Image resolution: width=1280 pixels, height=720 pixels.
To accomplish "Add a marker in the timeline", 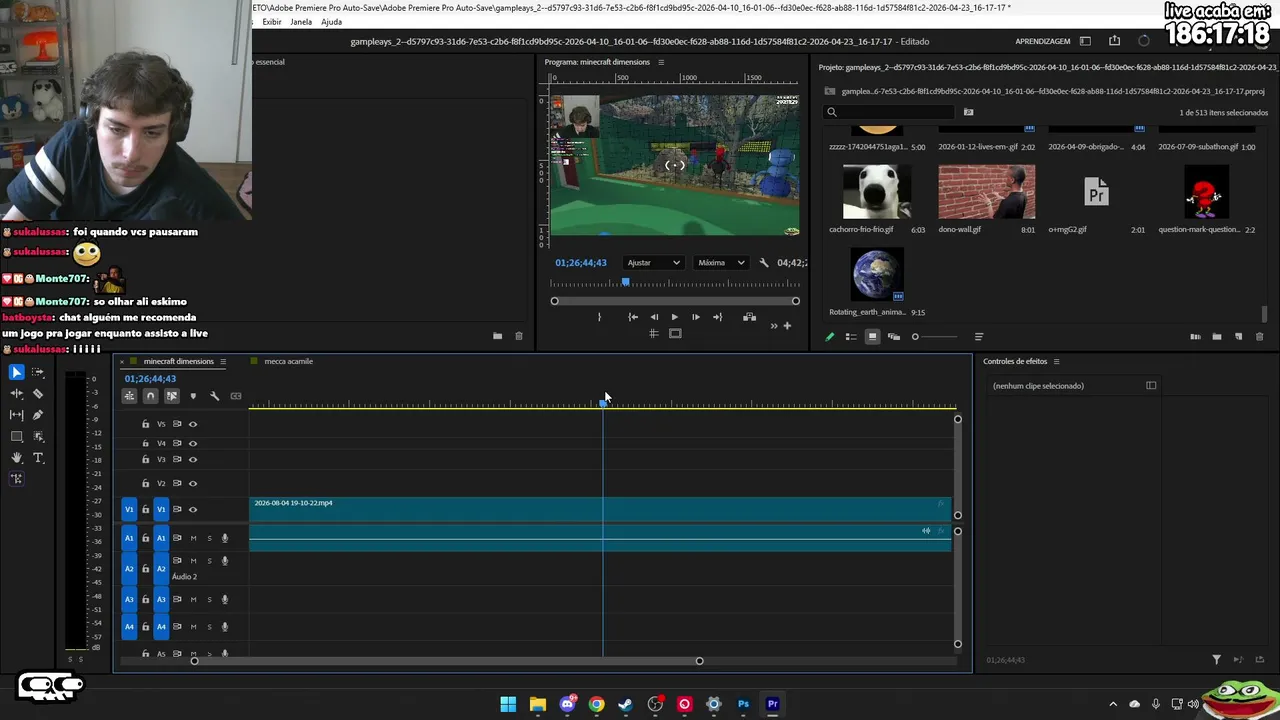I will 193,396.
